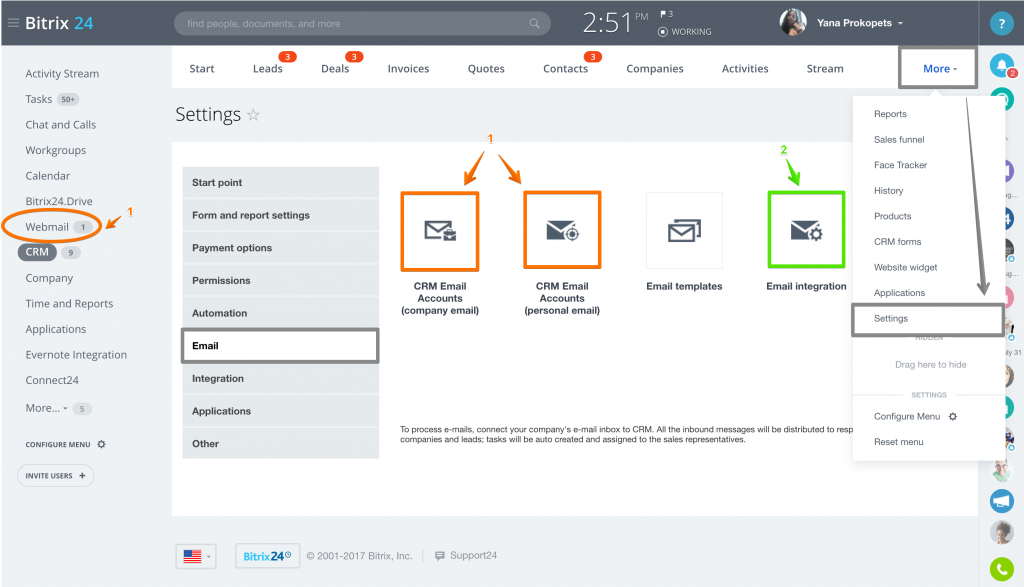1024x587 pixels.
Task: Open the Activities tab
Action: 745,69
